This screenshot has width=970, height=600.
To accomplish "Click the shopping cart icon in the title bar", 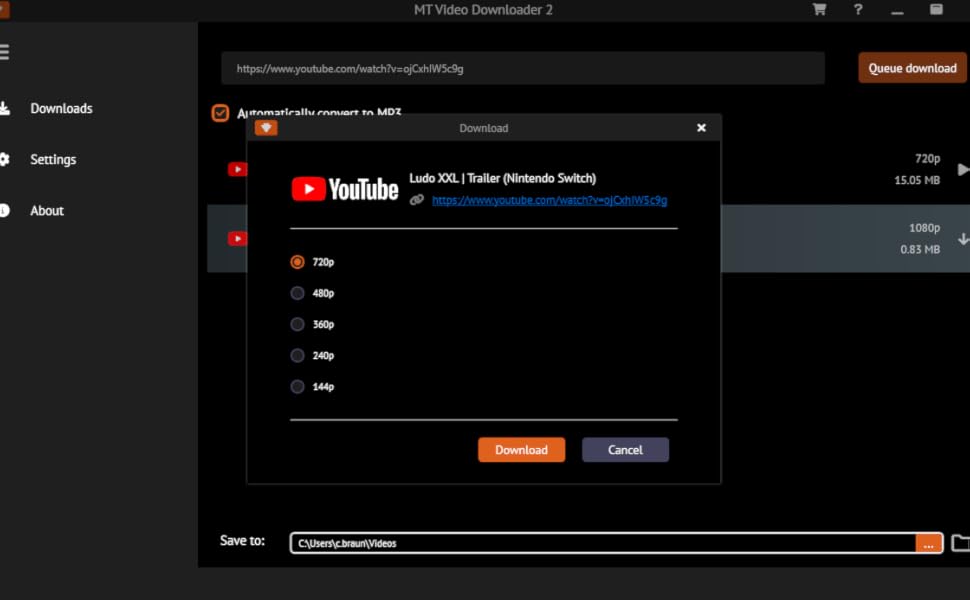I will pyautogui.click(x=818, y=9).
